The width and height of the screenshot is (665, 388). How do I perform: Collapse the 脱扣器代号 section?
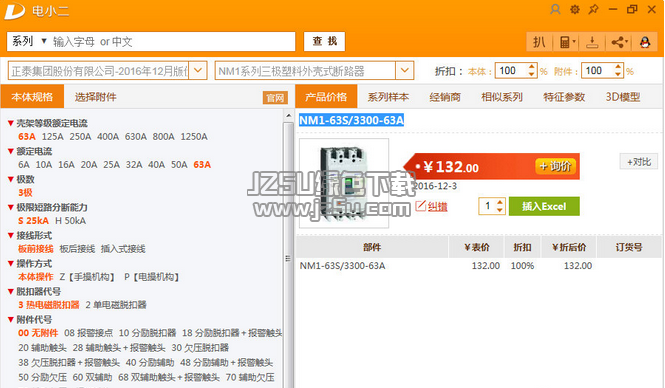coord(11,291)
